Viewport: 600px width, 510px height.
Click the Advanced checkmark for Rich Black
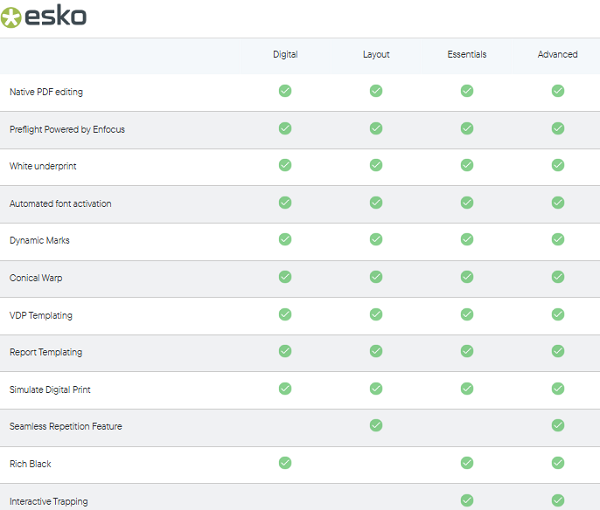click(558, 463)
